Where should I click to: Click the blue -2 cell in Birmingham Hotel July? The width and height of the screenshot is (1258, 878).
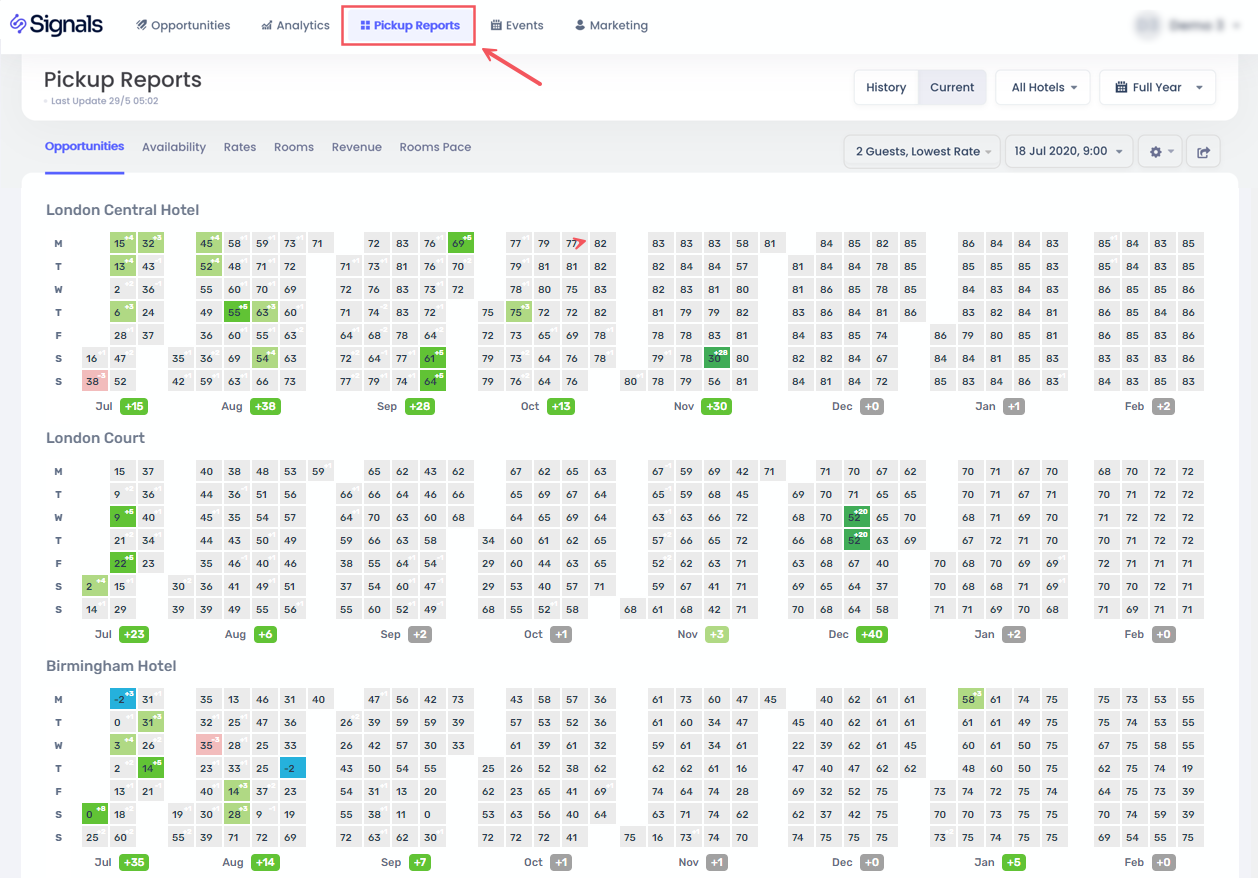122,699
